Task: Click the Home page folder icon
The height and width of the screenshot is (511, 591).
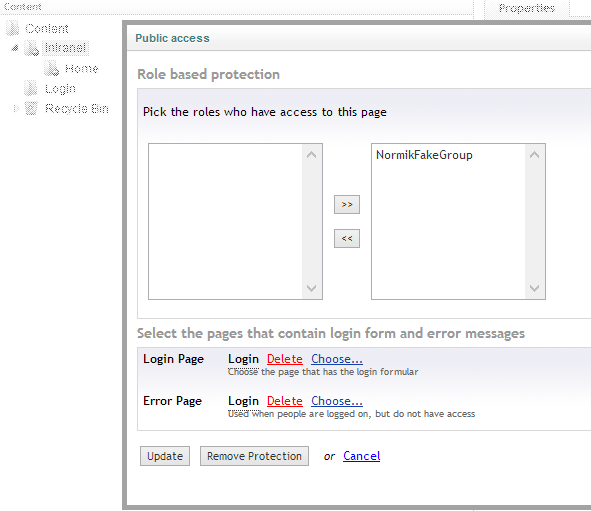Action: [51, 68]
